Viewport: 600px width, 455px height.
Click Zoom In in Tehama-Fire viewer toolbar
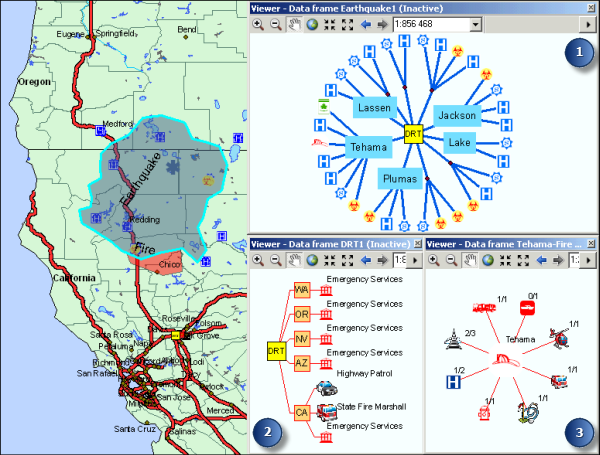[x=435, y=260]
